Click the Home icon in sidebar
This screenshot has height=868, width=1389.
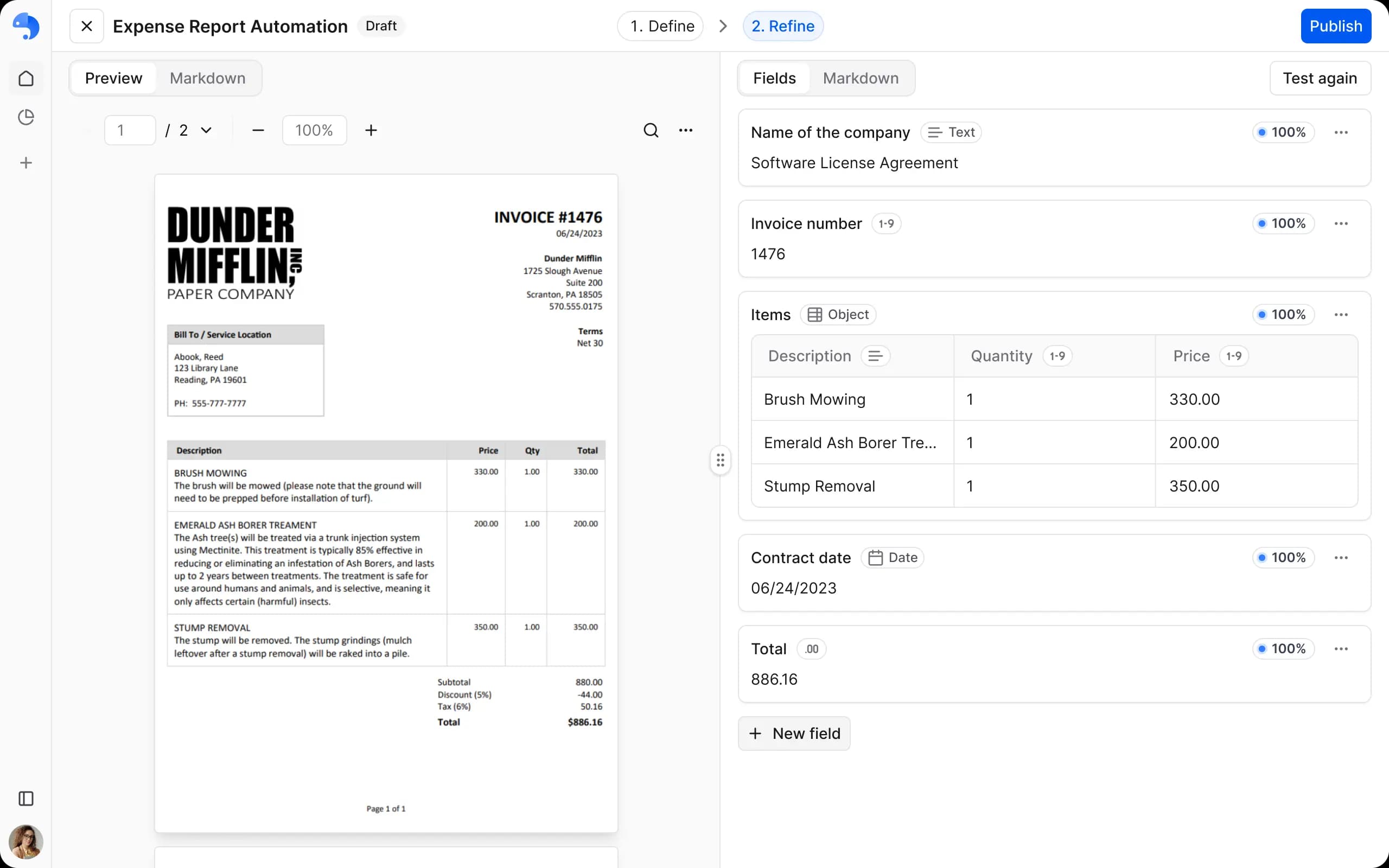26,78
